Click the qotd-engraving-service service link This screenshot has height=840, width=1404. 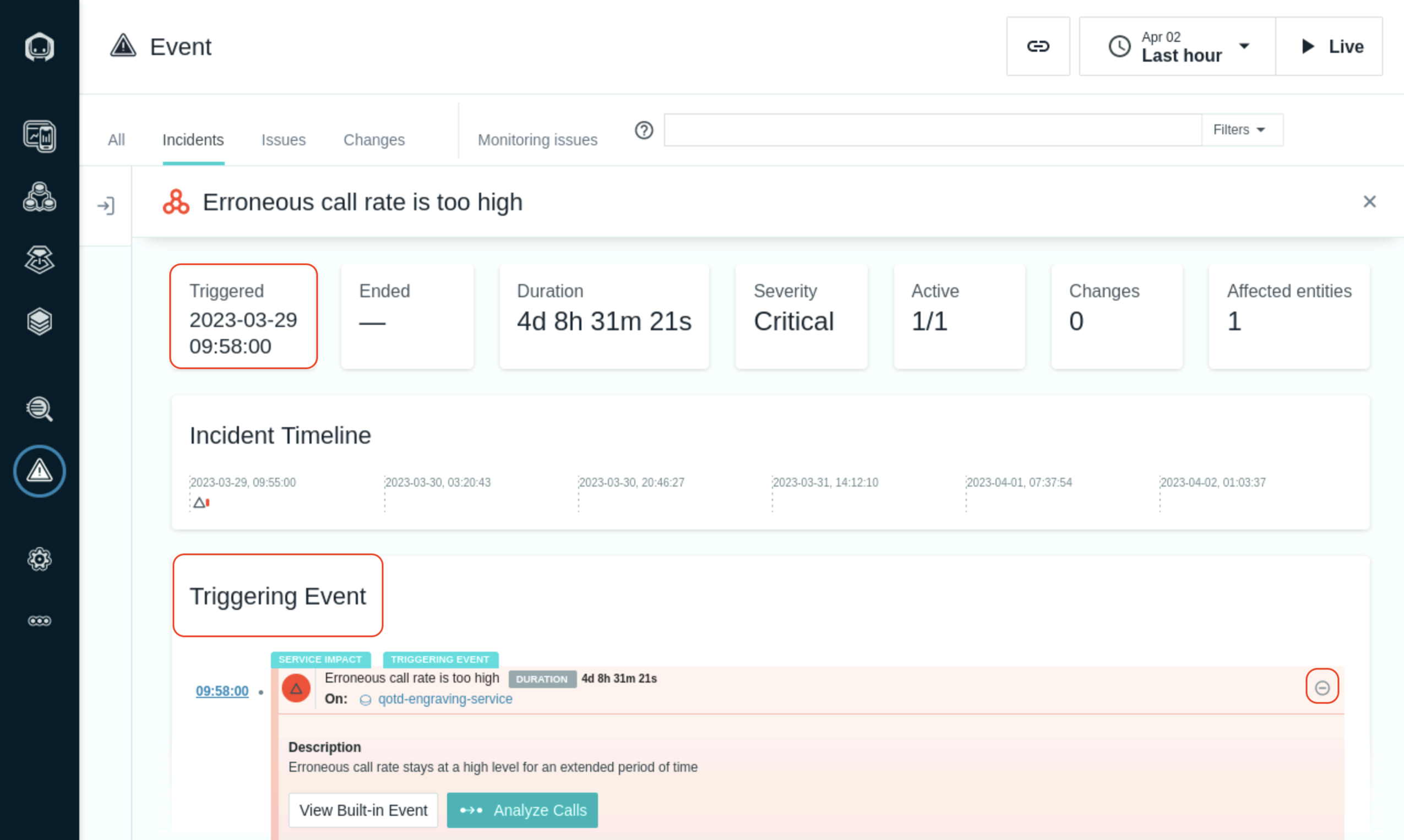pos(445,699)
